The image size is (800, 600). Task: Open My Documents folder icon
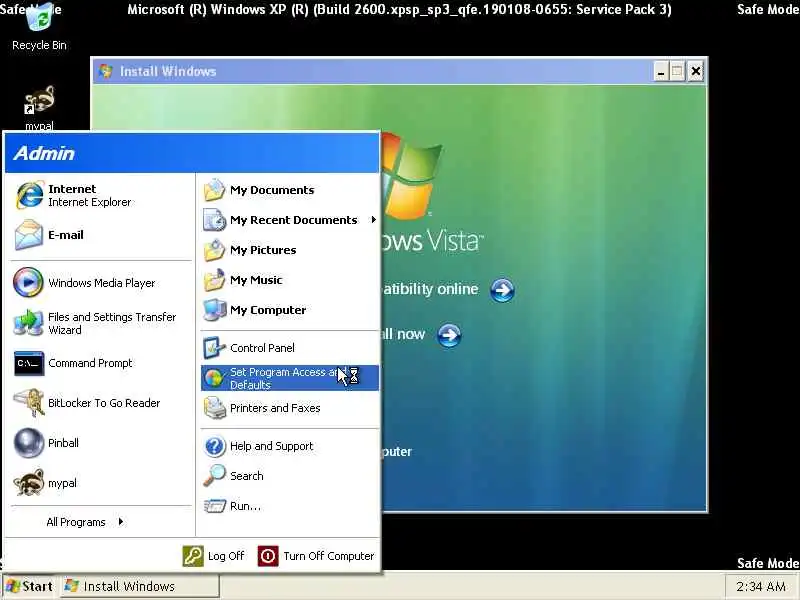[215, 190]
